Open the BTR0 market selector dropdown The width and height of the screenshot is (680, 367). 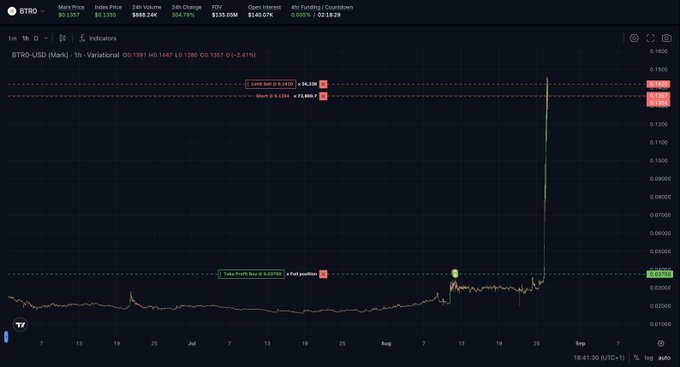pyautogui.click(x=27, y=11)
